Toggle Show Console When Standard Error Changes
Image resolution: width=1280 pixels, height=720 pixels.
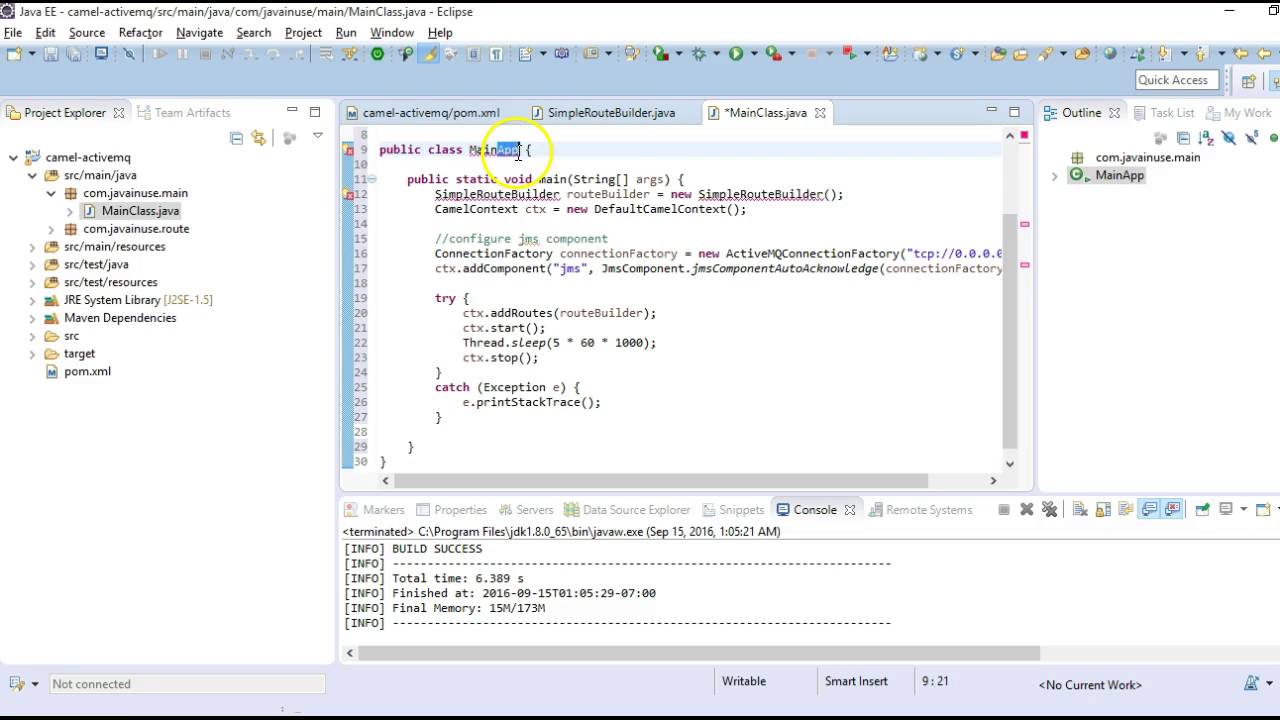1172,510
